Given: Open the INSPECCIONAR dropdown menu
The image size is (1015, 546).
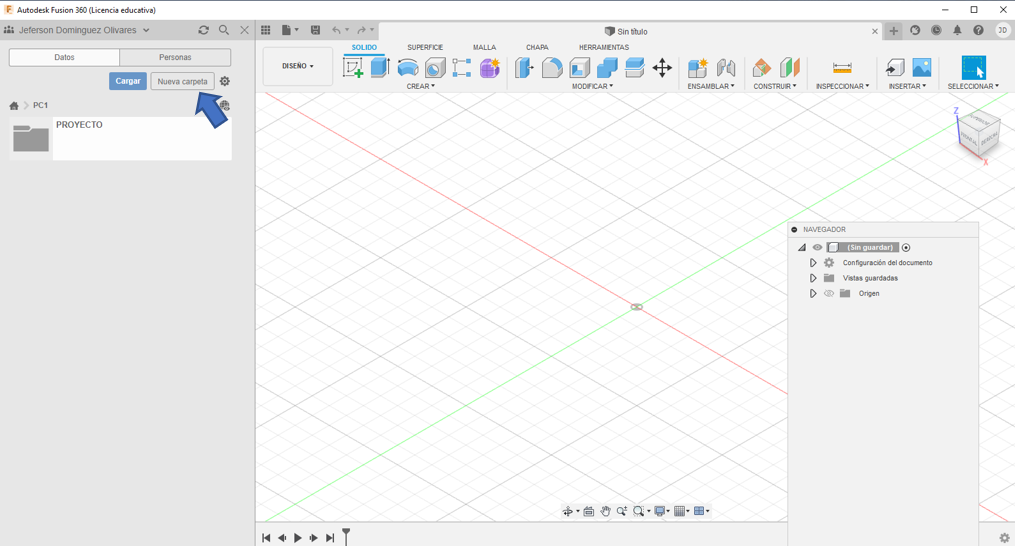Looking at the screenshot, I should click(x=842, y=86).
